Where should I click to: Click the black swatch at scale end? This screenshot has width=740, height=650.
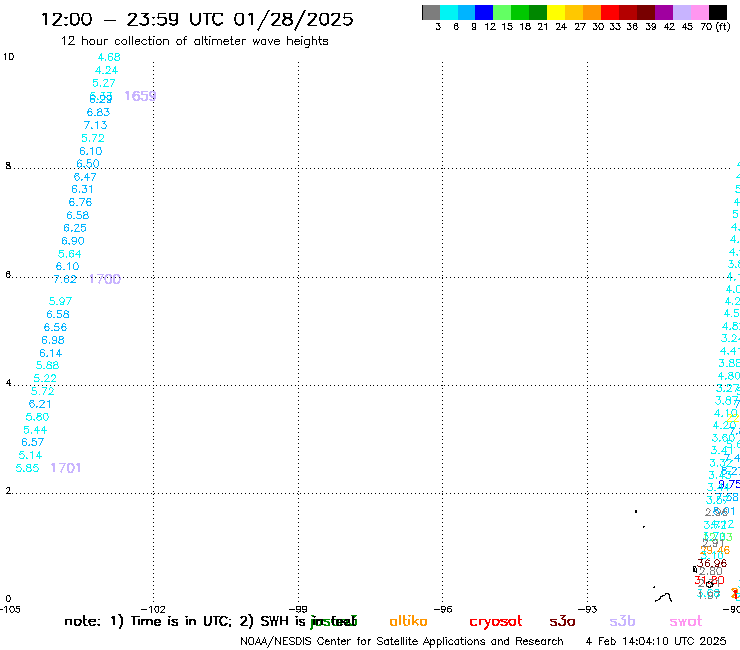718,12
